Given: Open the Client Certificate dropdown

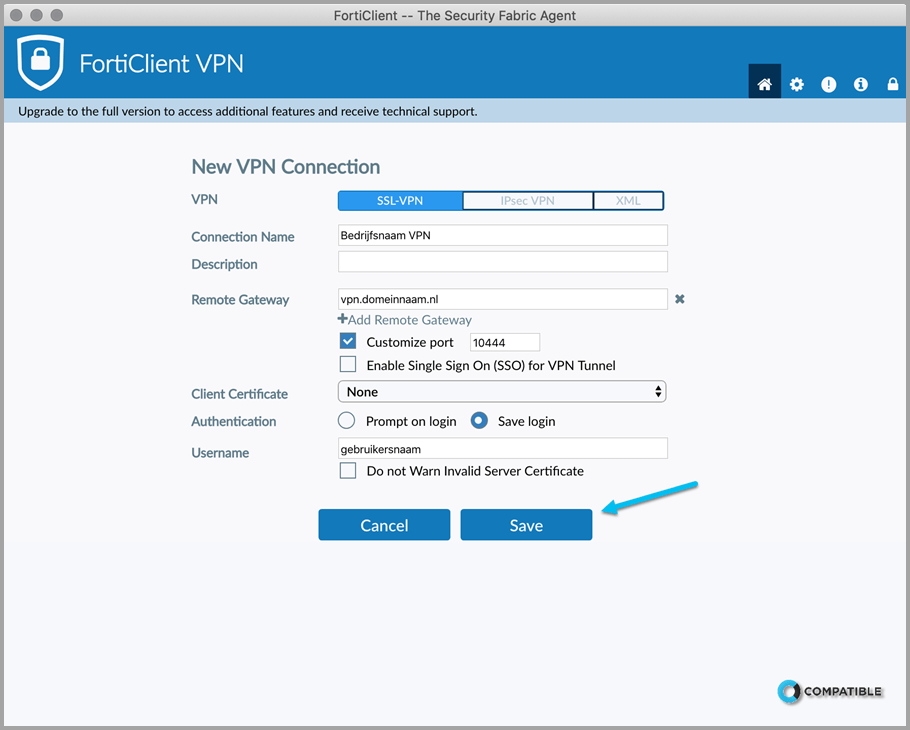Looking at the screenshot, I should [x=502, y=392].
